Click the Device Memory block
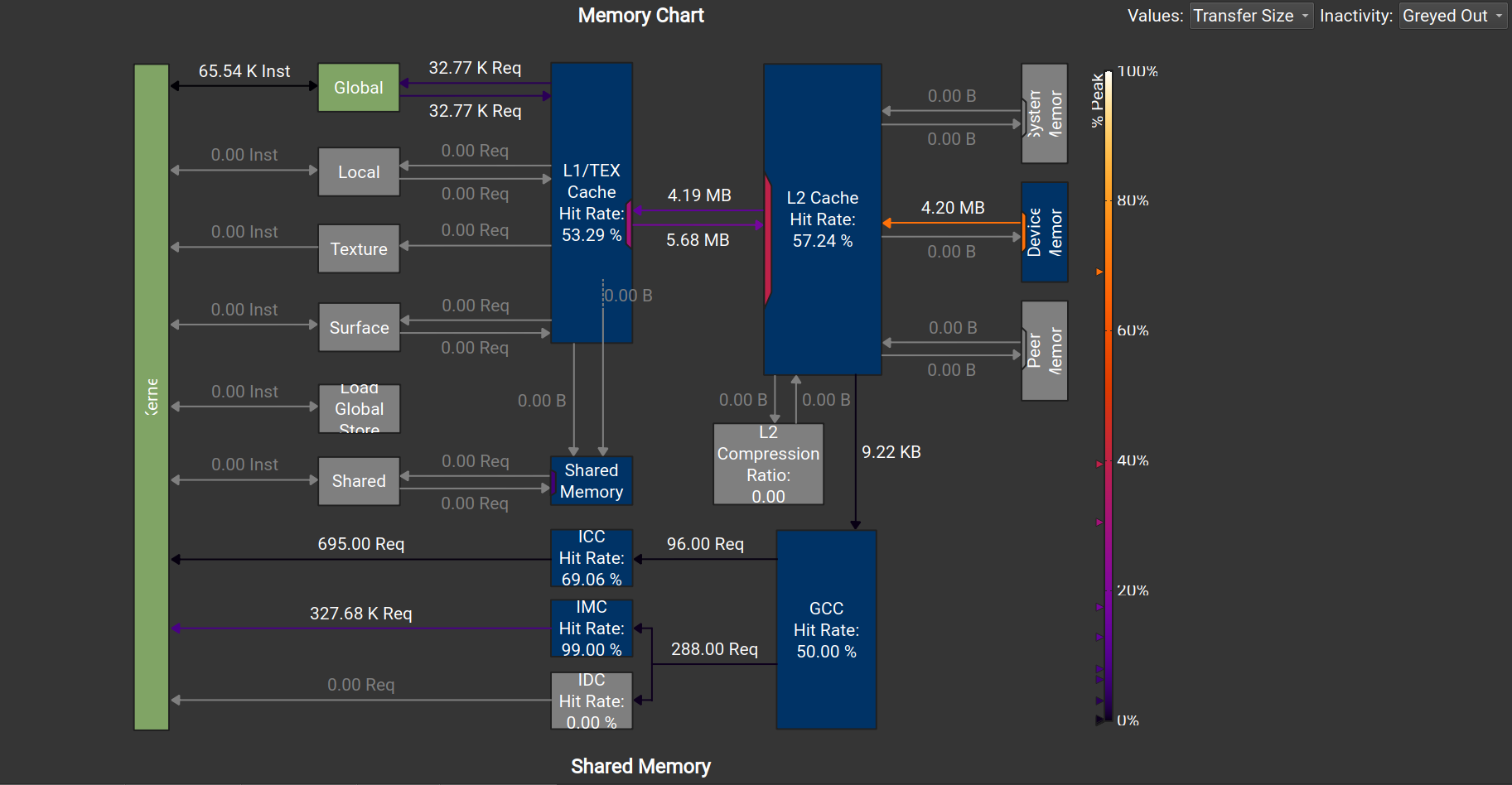Viewport: 1512px width, 785px height. pyautogui.click(x=1044, y=232)
